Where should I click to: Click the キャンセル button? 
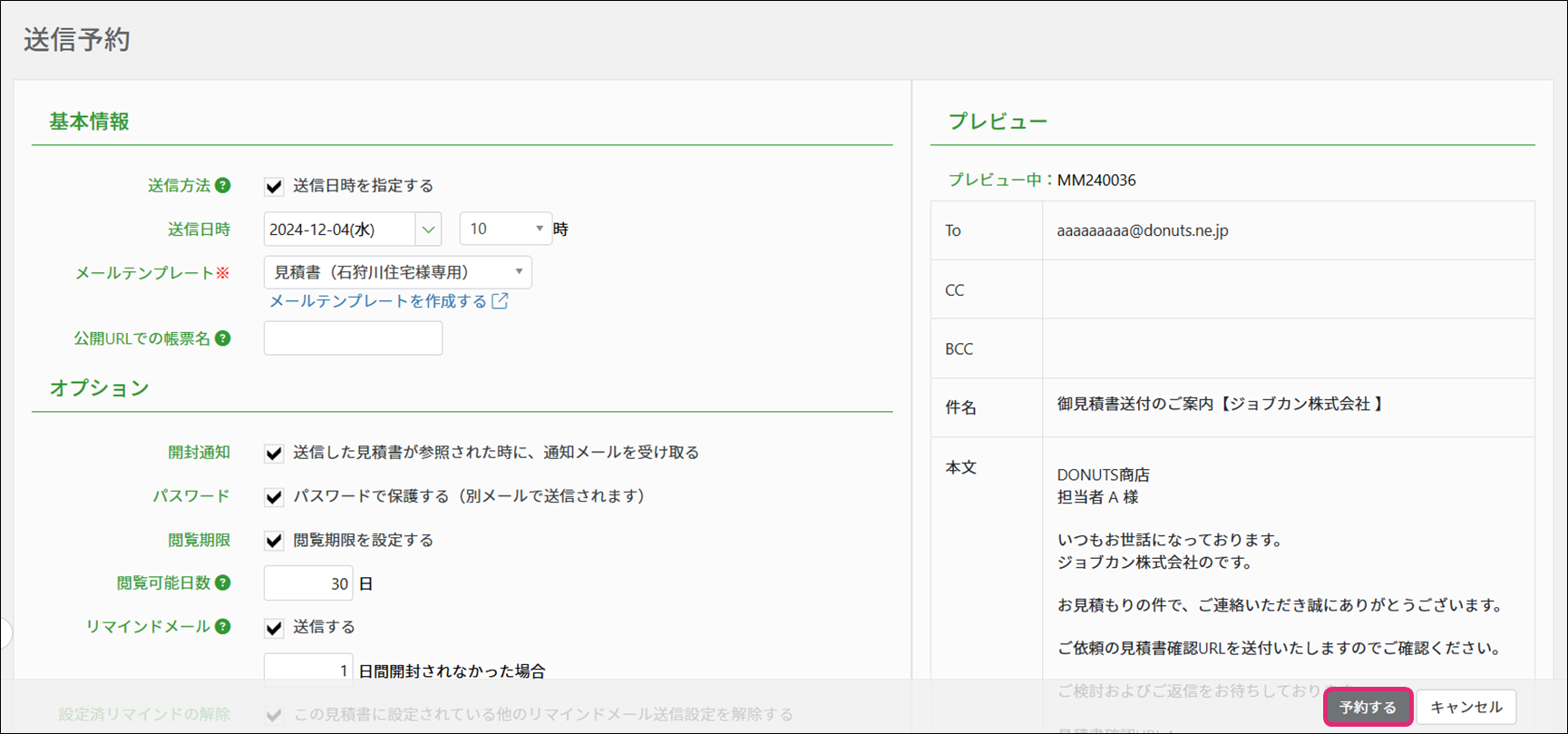pyautogui.click(x=1466, y=707)
